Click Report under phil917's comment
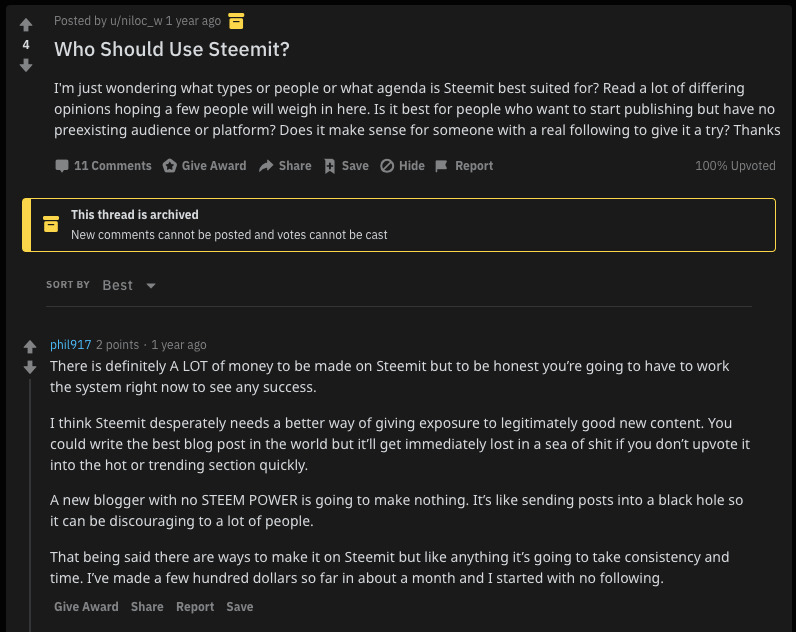This screenshot has width=796, height=632. coord(195,607)
